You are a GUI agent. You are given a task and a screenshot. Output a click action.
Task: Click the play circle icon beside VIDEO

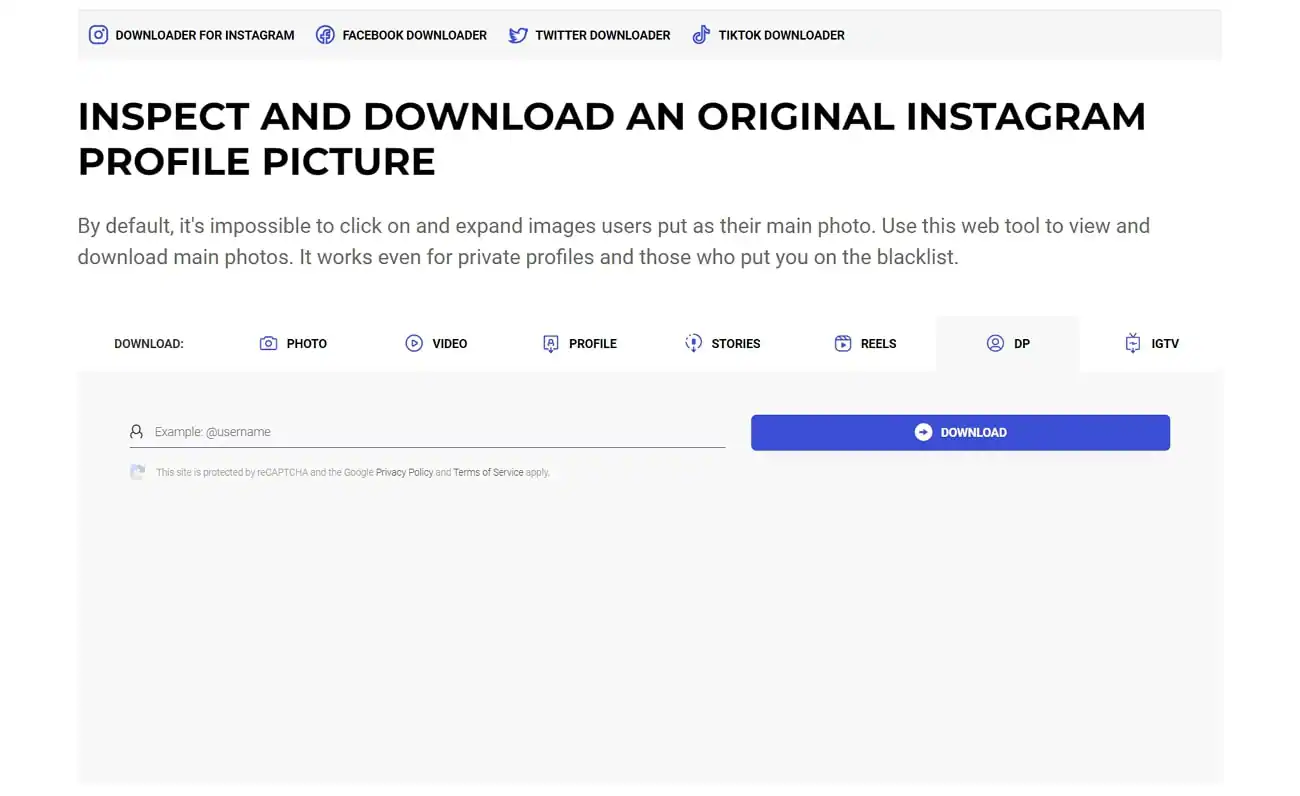click(414, 343)
